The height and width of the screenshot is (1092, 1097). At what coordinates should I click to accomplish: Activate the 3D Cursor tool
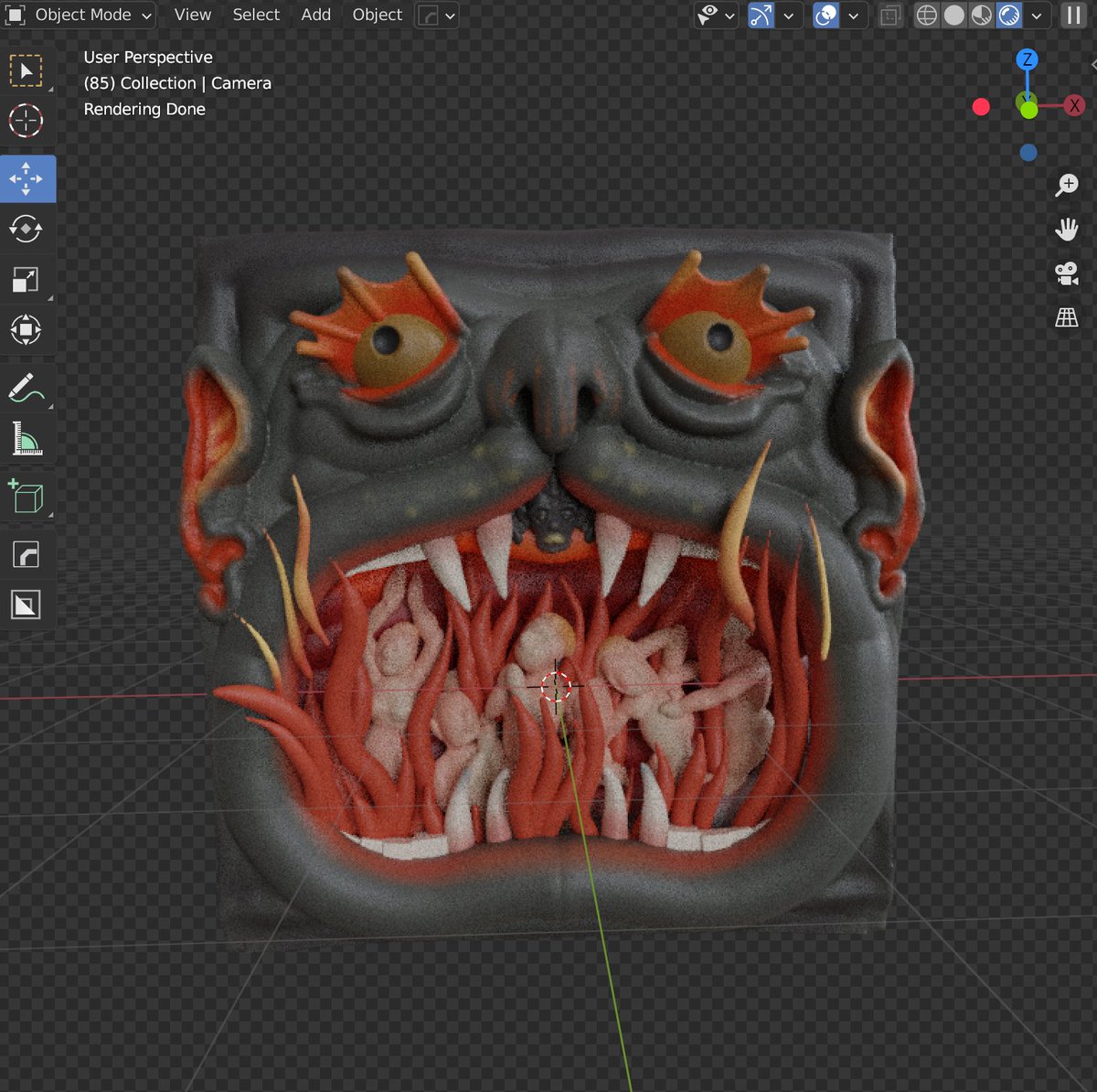tap(26, 121)
